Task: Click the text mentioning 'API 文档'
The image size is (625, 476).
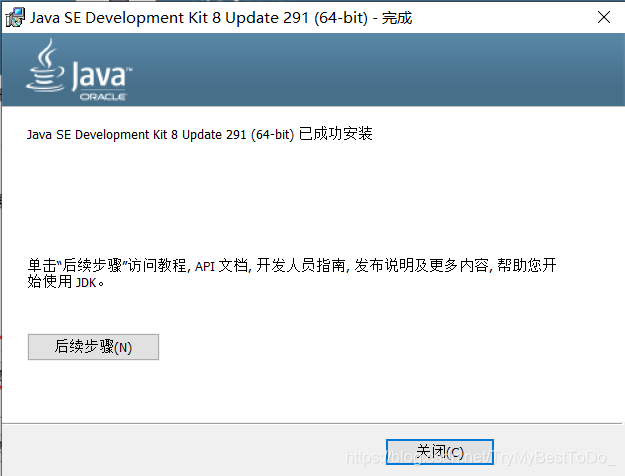Action: pyautogui.click(x=291, y=273)
